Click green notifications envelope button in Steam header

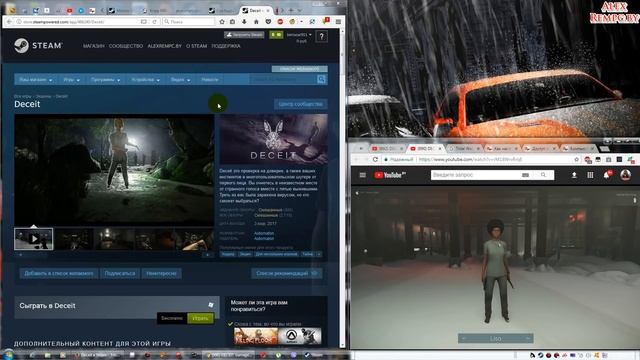click(x=276, y=35)
